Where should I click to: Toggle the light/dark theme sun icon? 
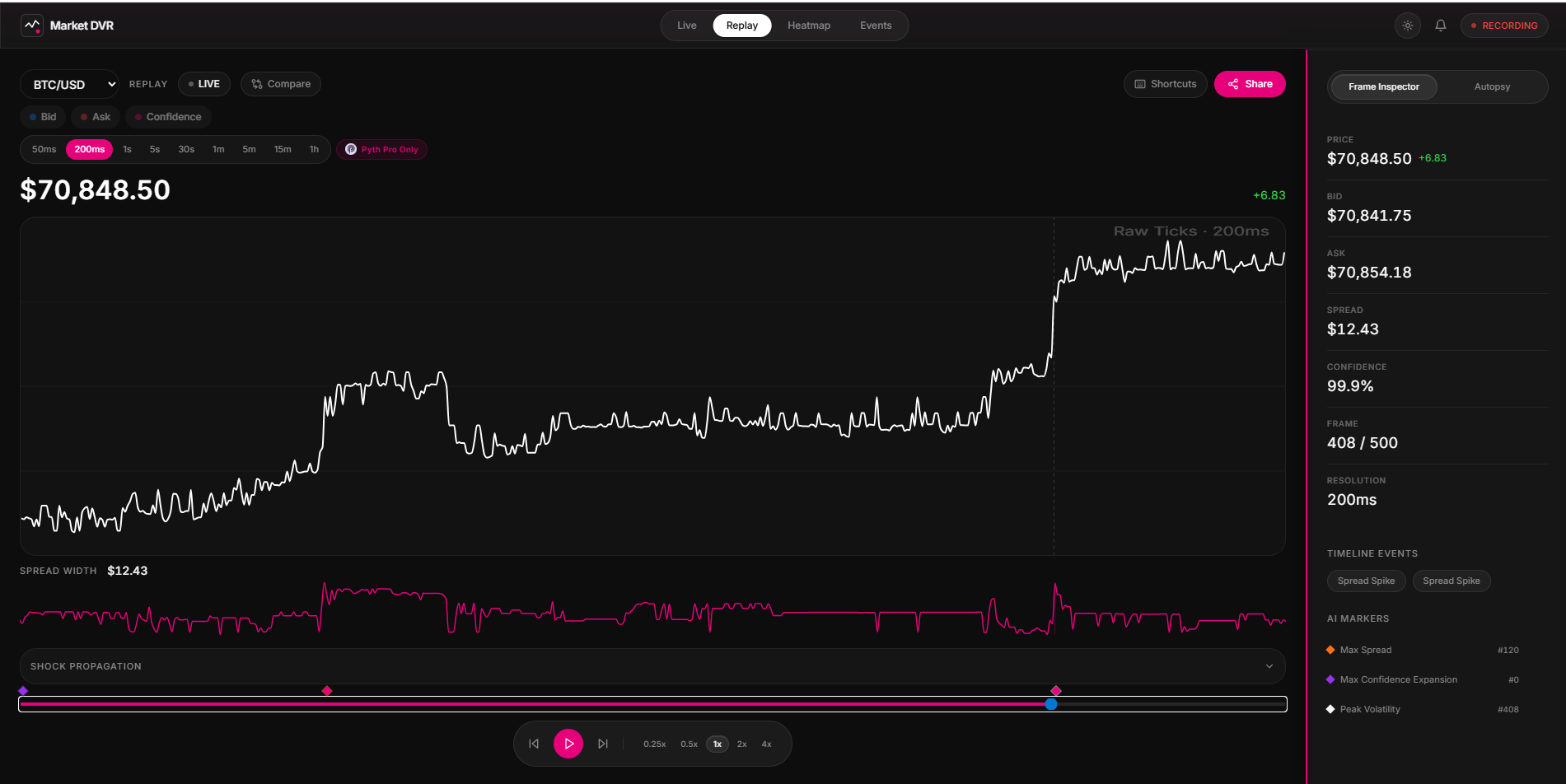[x=1408, y=26]
